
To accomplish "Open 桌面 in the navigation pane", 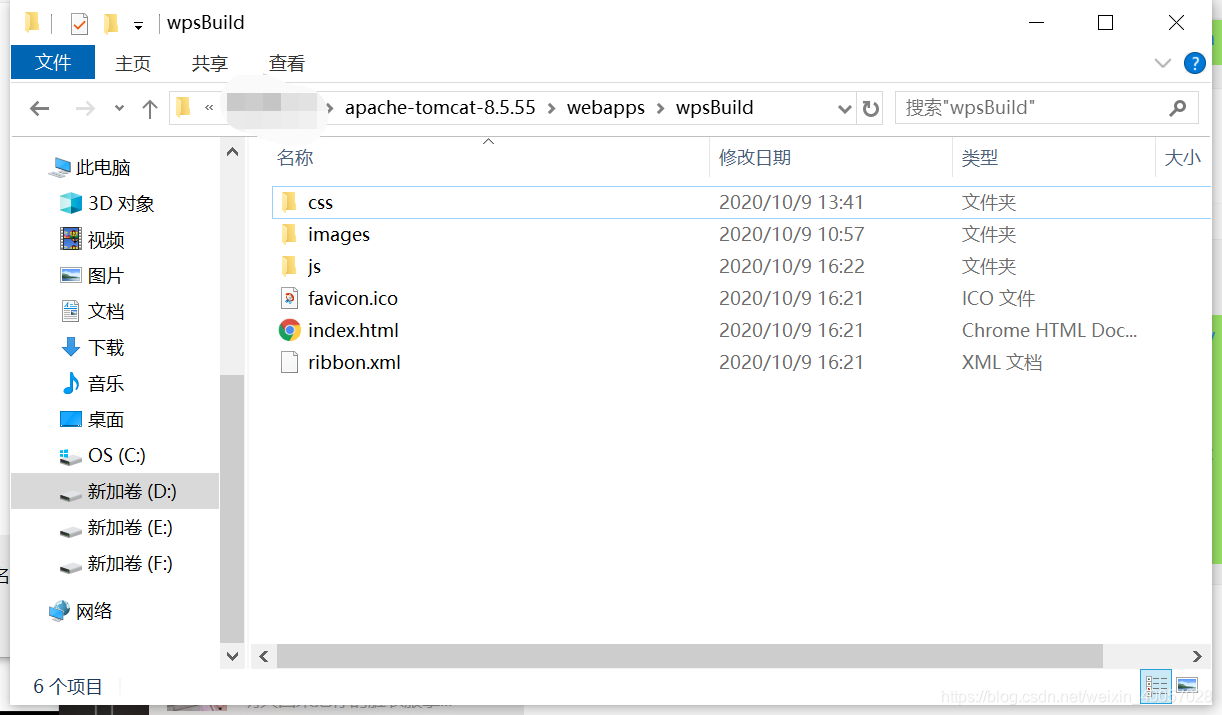I will click(x=106, y=420).
